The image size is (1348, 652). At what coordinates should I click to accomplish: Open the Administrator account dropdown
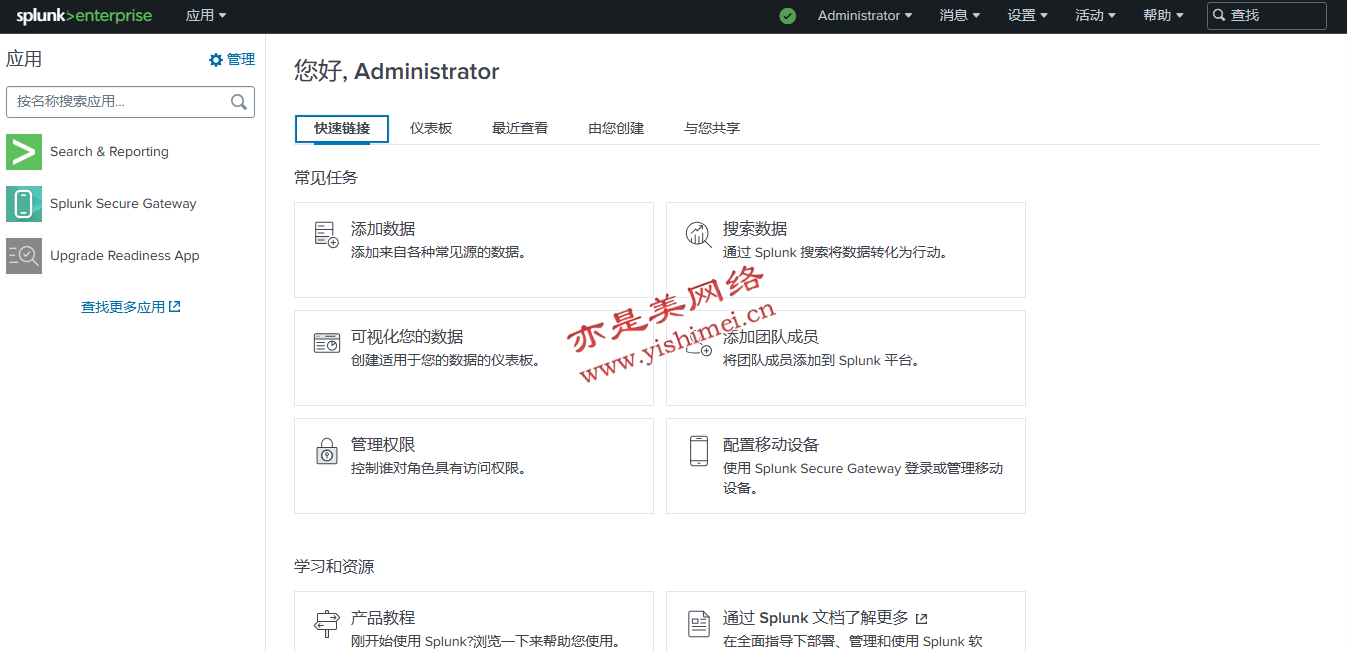[865, 16]
